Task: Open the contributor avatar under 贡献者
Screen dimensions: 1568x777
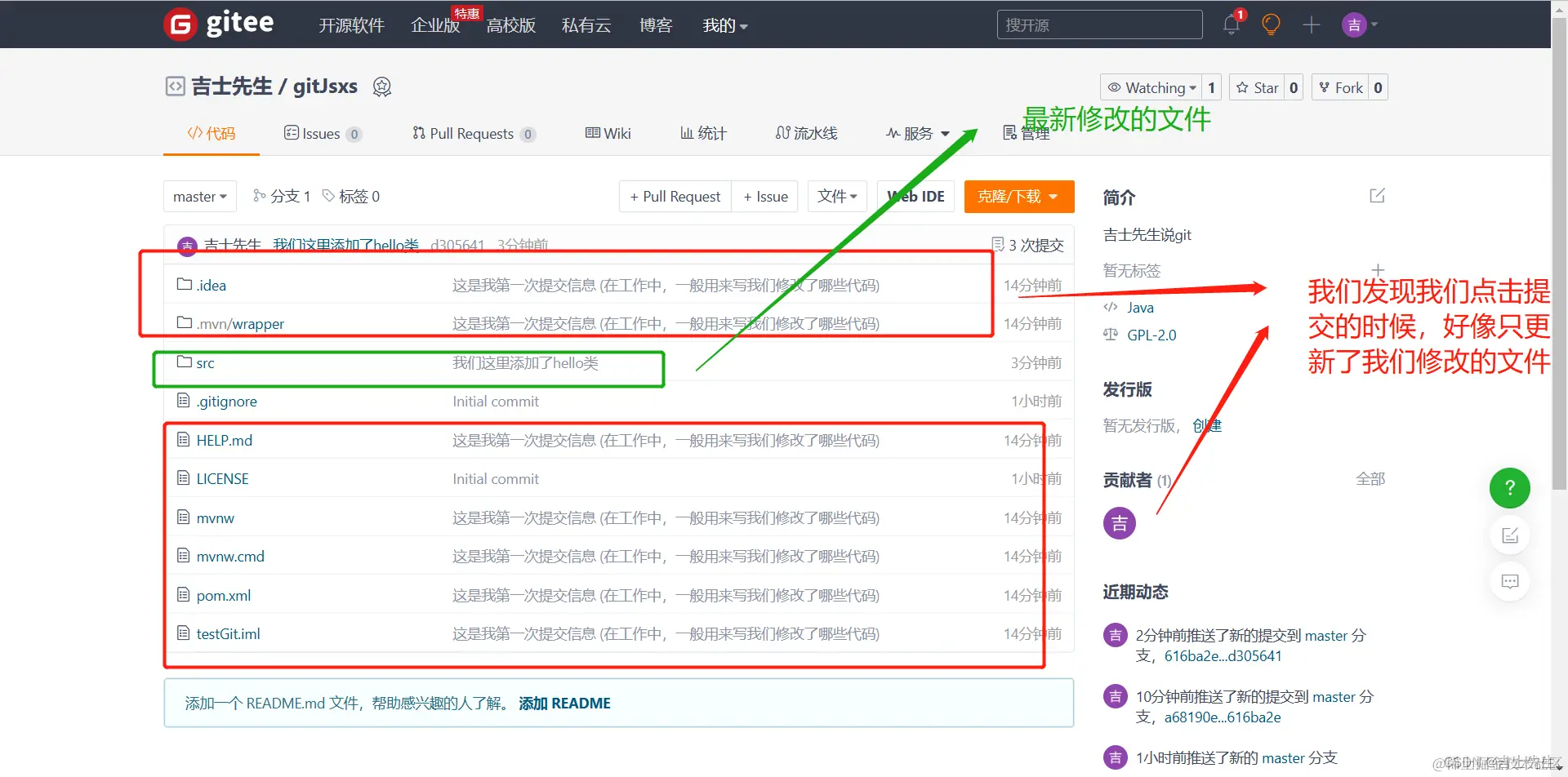Action: tap(1120, 523)
